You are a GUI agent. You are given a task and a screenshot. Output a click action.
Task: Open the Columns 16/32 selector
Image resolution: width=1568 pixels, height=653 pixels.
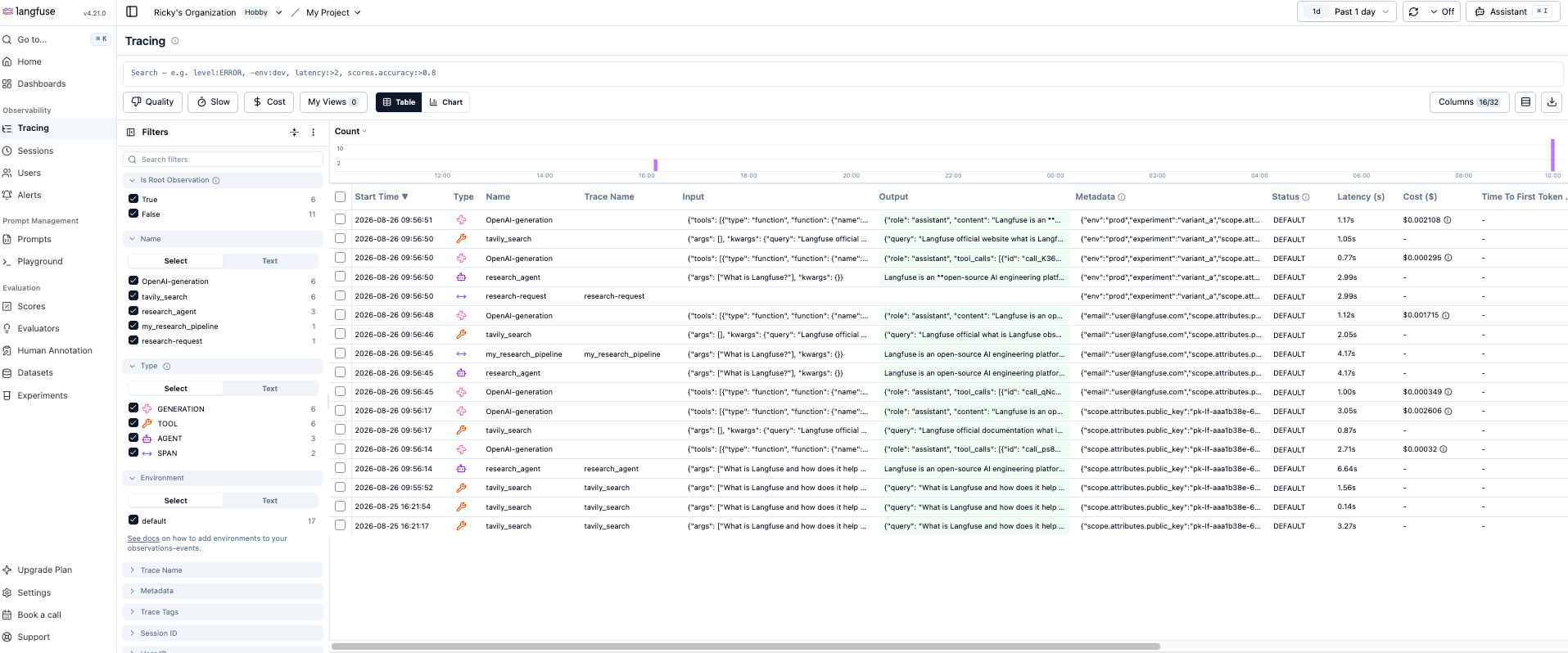point(1469,102)
